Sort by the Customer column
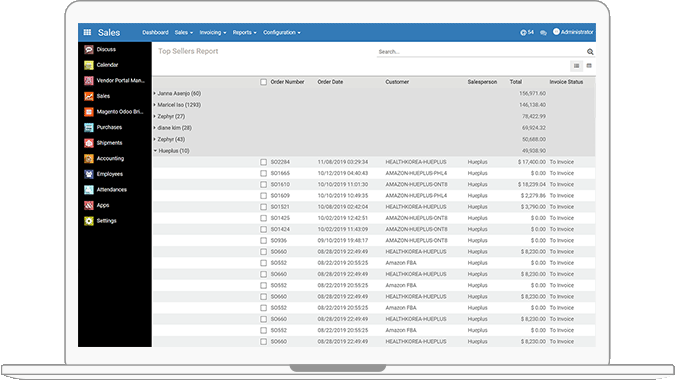 coord(397,82)
